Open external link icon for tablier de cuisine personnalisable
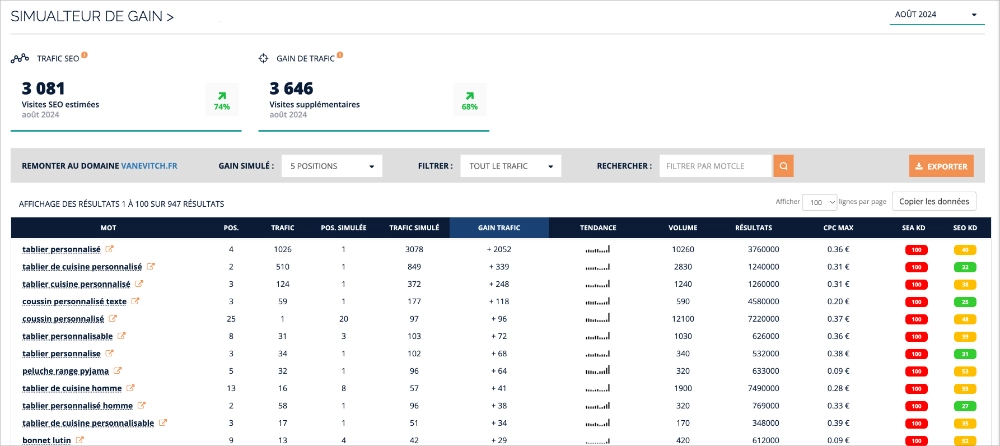The width and height of the screenshot is (1000, 446). (x=163, y=422)
